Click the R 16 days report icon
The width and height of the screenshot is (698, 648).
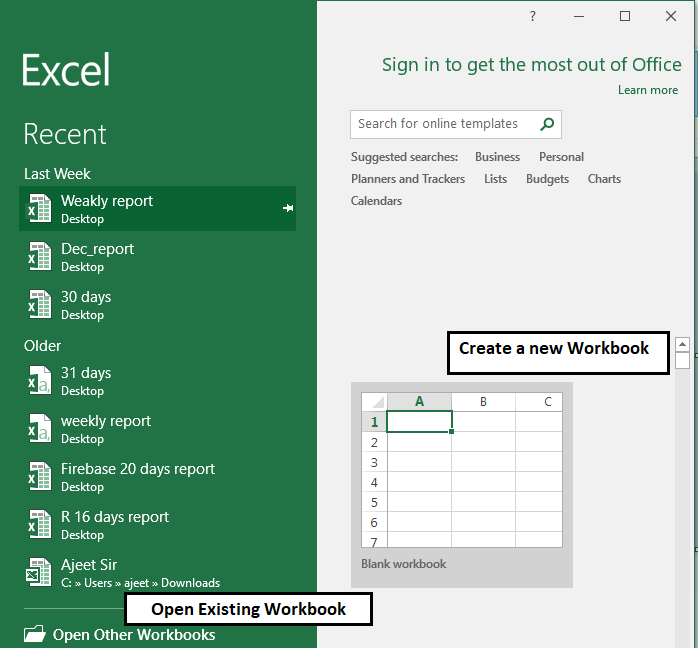tap(39, 525)
